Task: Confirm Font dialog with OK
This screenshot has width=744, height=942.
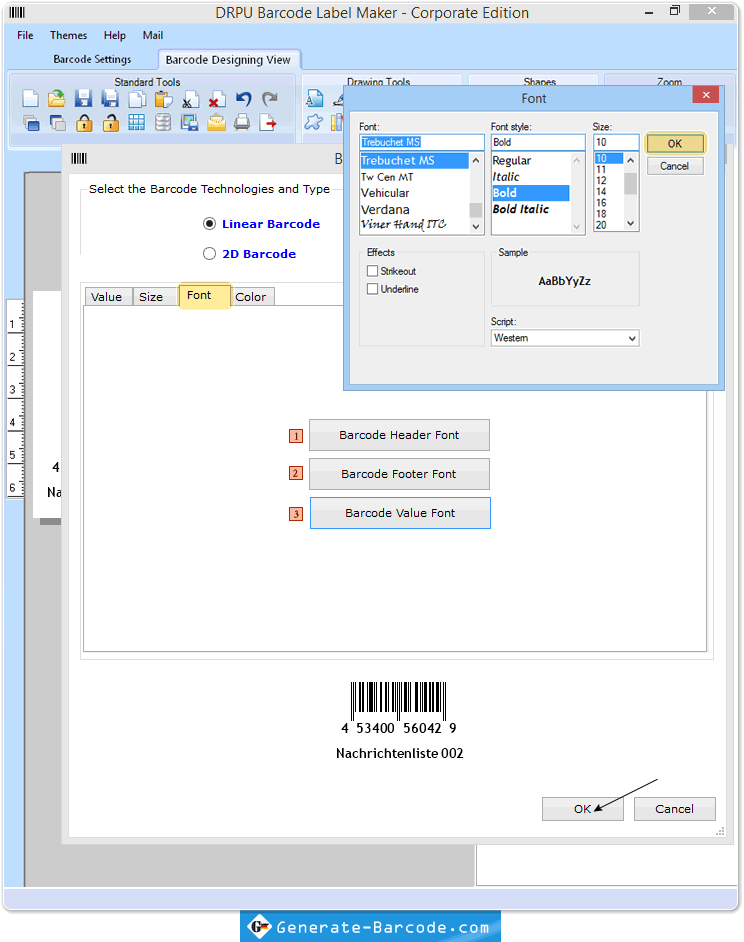Action: click(675, 144)
